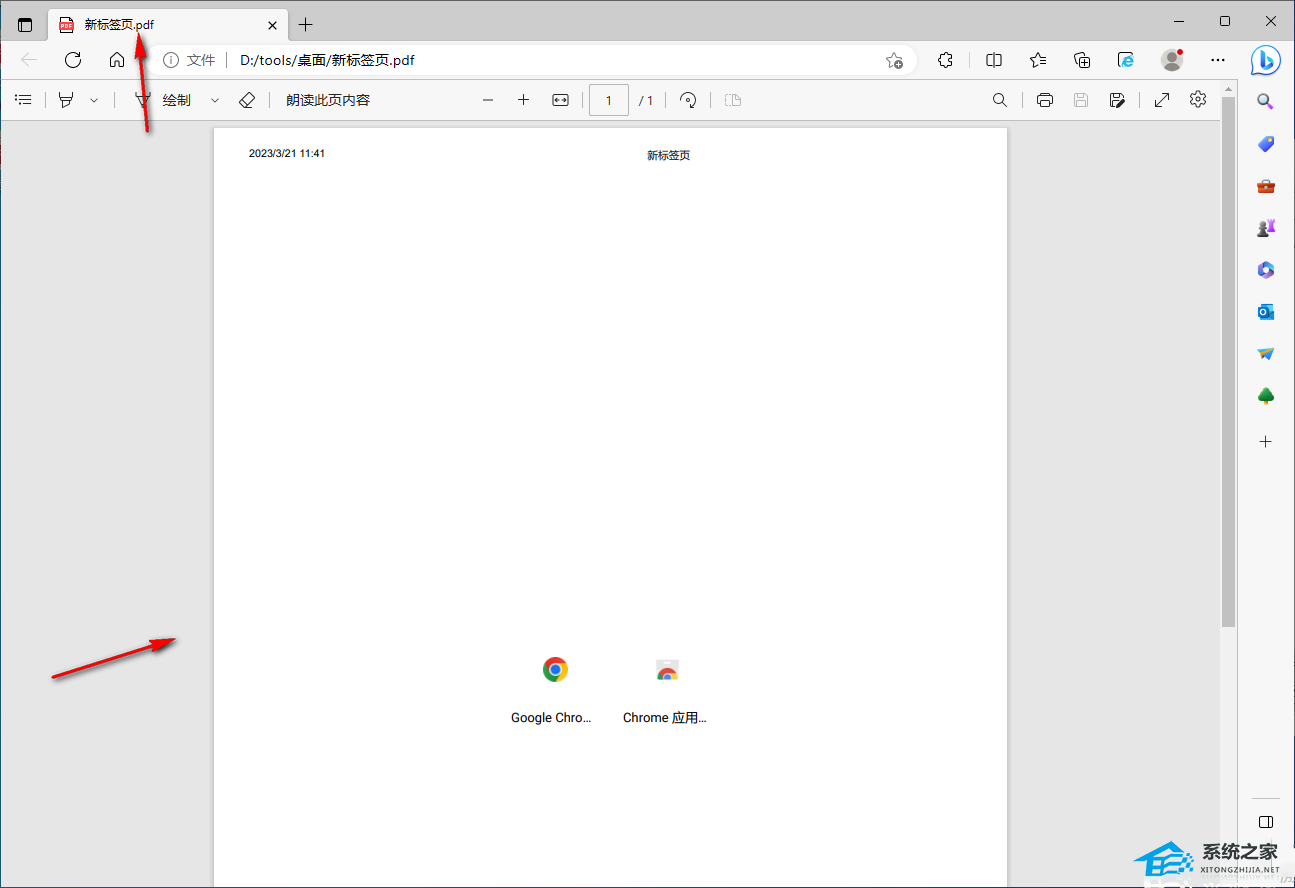Click the 2023/3/21 11:41 timestamp text
The width and height of the screenshot is (1295, 888).
coord(287,154)
